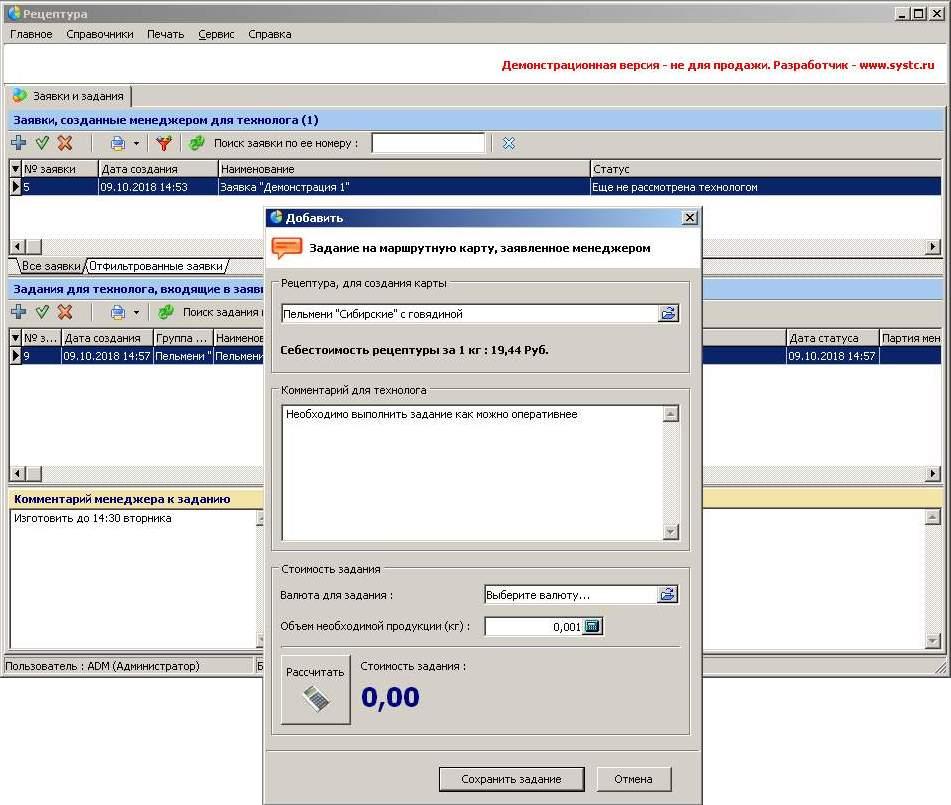Click the add request plus icon in top toolbar

coord(18,143)
